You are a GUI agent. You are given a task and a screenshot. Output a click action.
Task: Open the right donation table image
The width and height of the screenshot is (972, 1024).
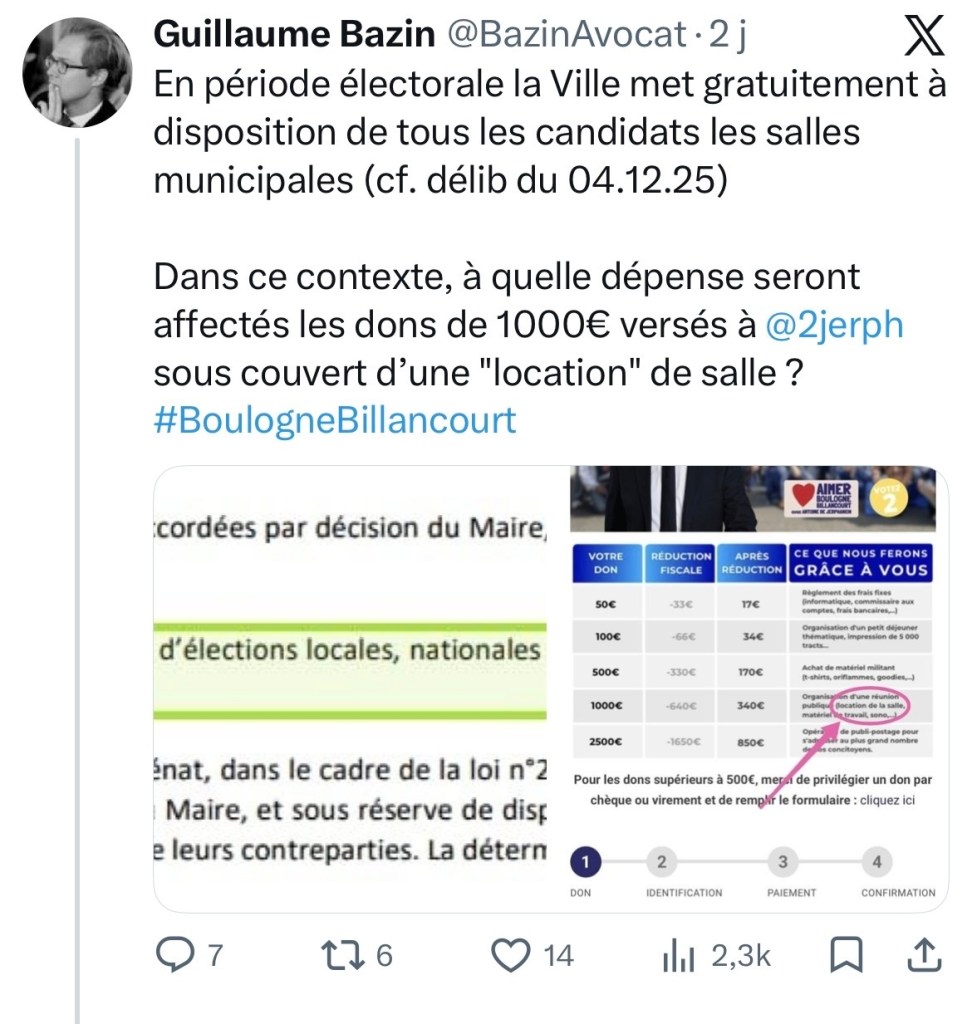(753, 688)
